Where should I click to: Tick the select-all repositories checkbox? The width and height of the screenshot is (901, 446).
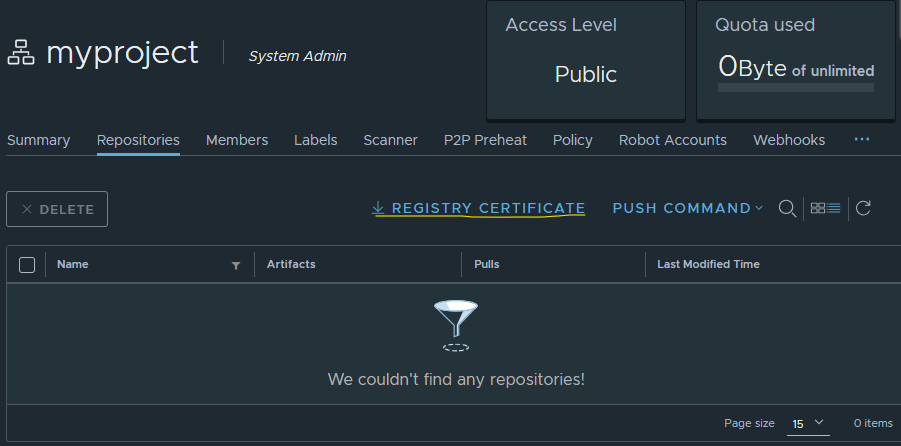coord(27,265)
